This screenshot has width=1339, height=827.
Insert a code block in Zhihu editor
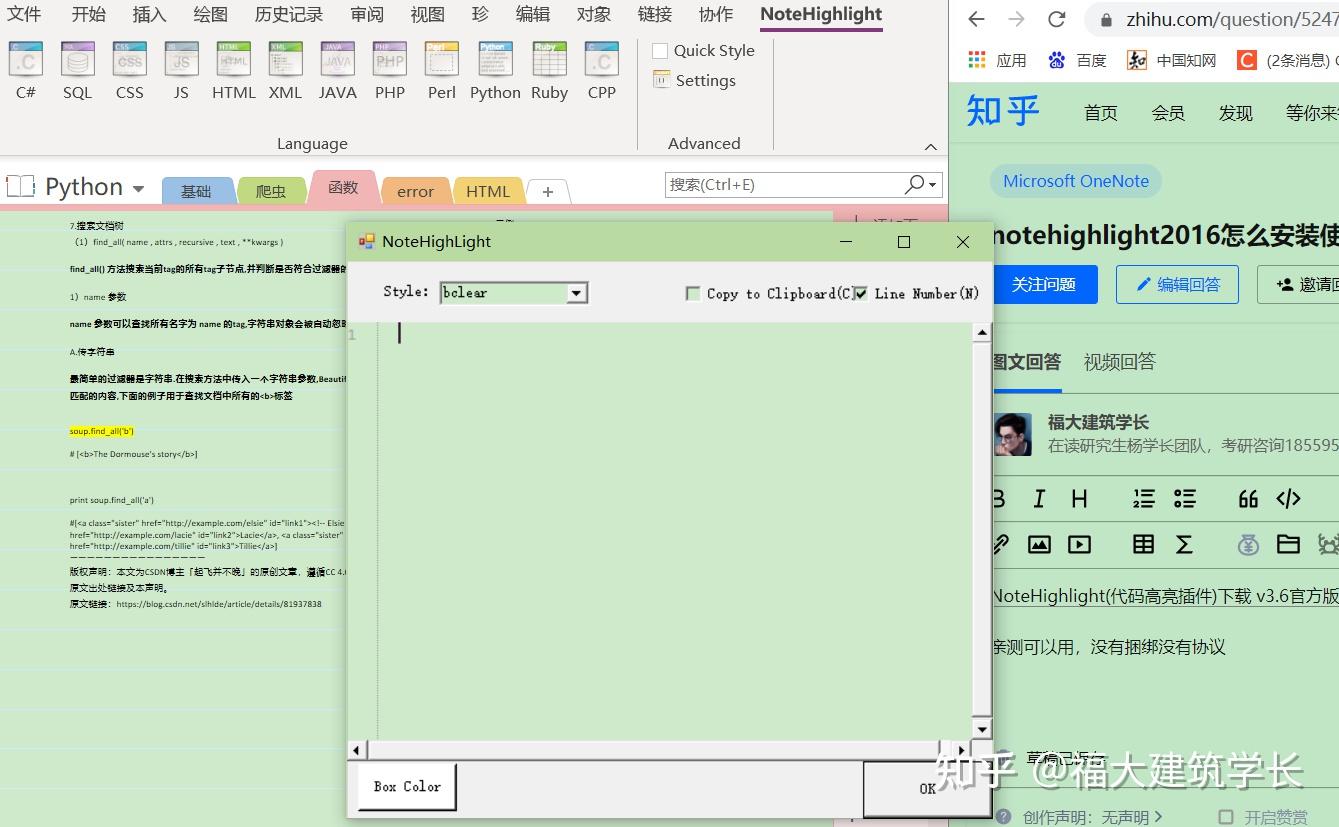(x=1288, y=498)
